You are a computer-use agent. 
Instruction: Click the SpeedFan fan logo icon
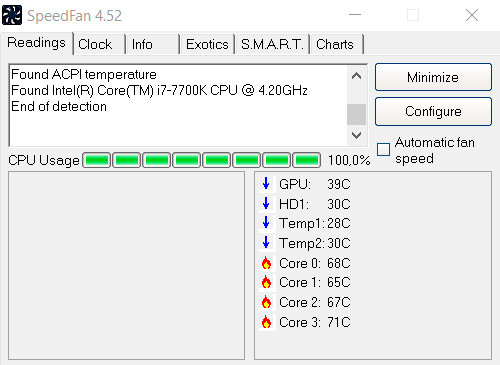[x=12, y=15]
